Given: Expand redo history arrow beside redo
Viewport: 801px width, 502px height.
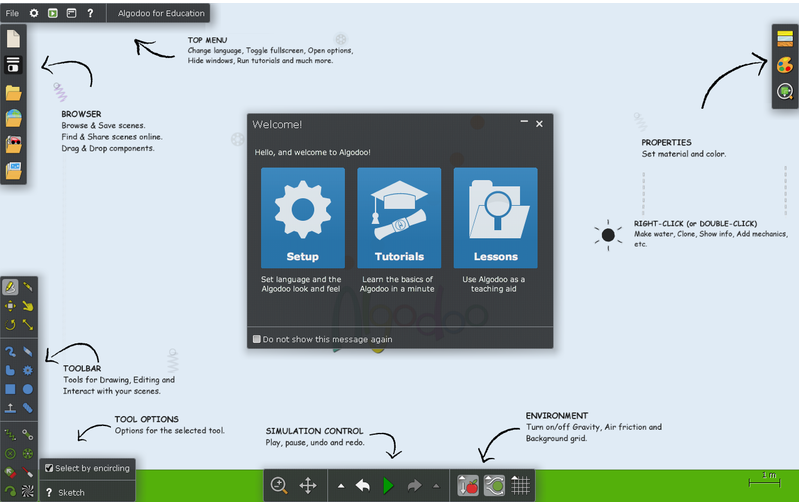Looking at the screenshot, I should 436,486.
